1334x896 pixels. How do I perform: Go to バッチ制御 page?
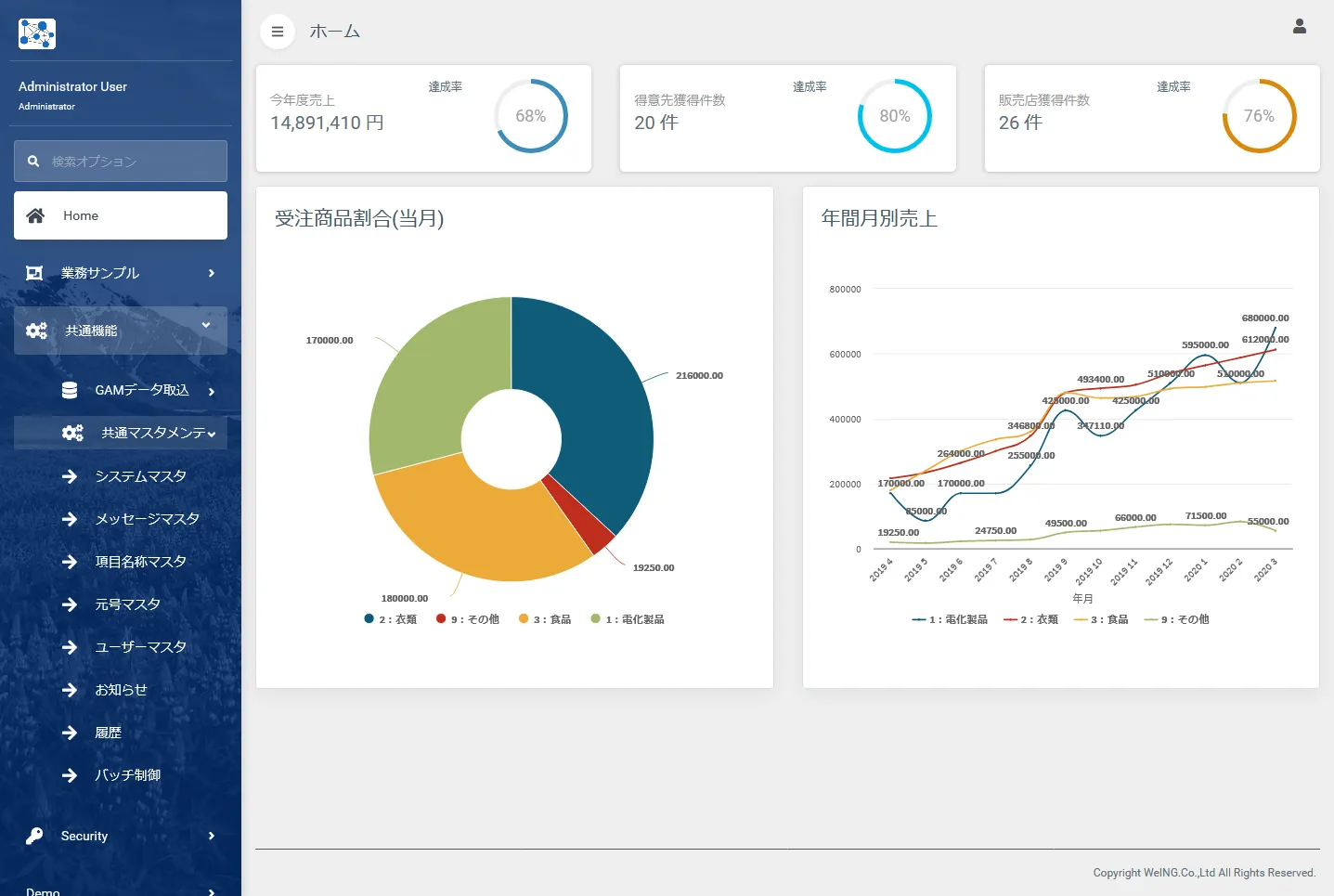tap(127, 775)
